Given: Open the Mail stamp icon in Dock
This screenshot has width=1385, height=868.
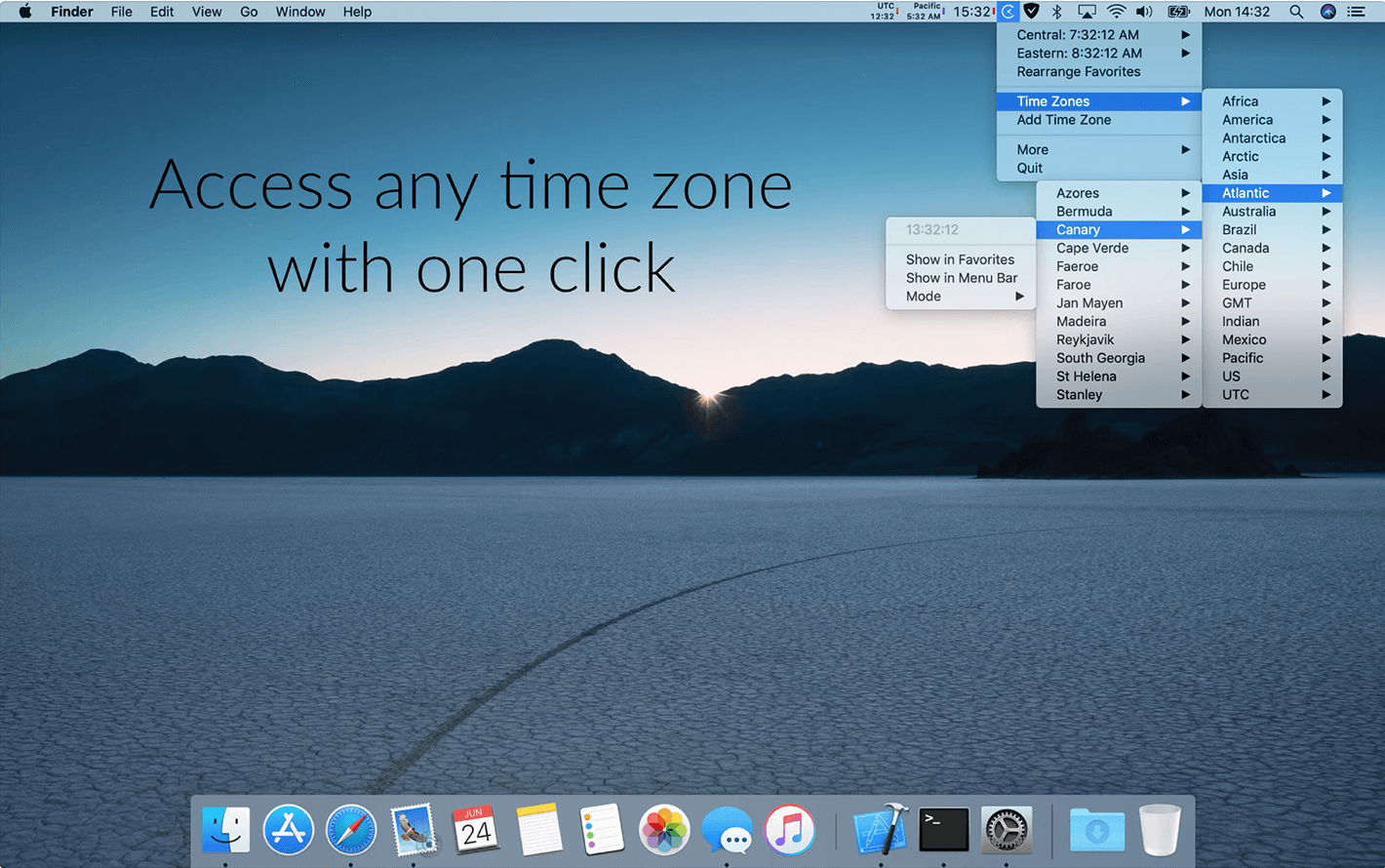Looking at the screenshot, I should pos(414,830).
